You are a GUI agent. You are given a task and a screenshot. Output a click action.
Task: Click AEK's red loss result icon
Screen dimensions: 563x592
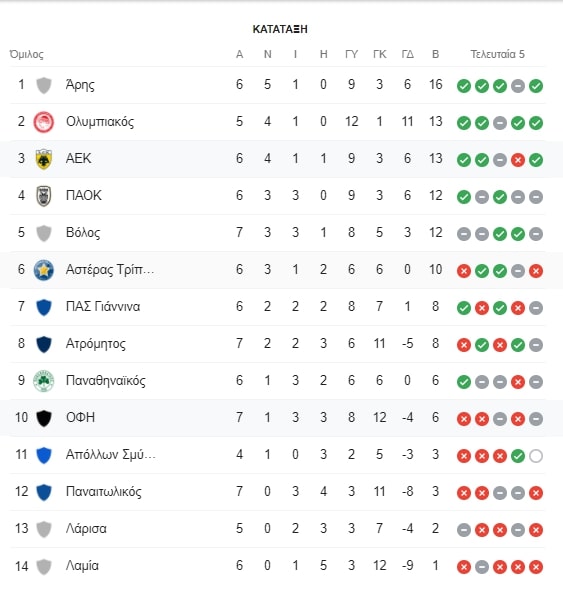tap(518, 160)
